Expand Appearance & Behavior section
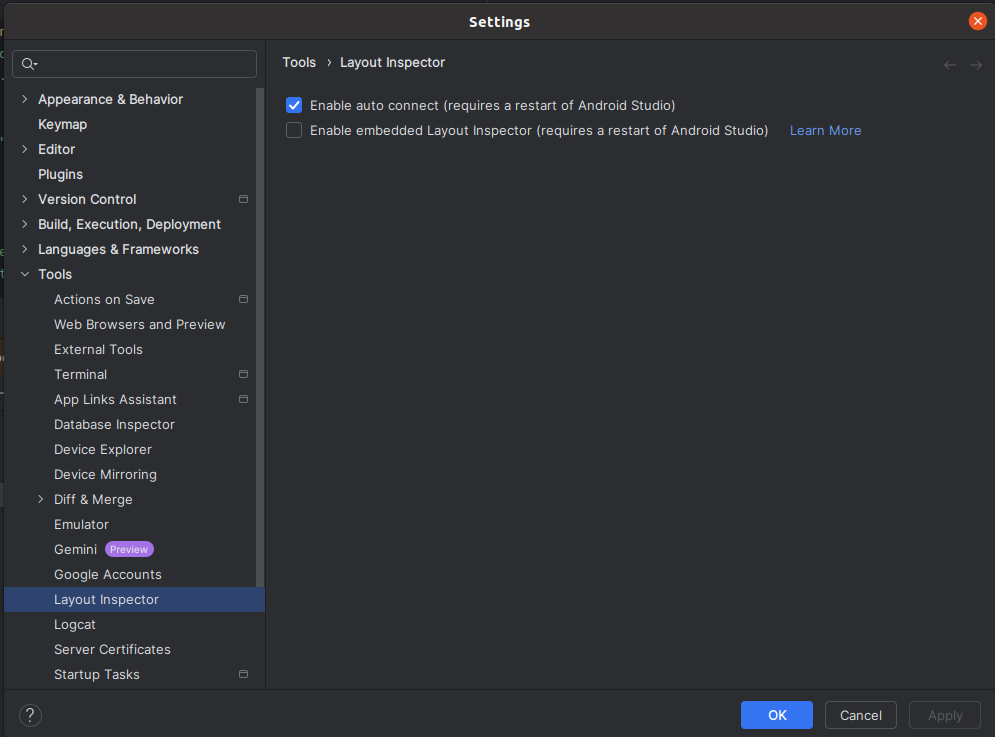Screen dimensions: 995x737 pos(25,99)
